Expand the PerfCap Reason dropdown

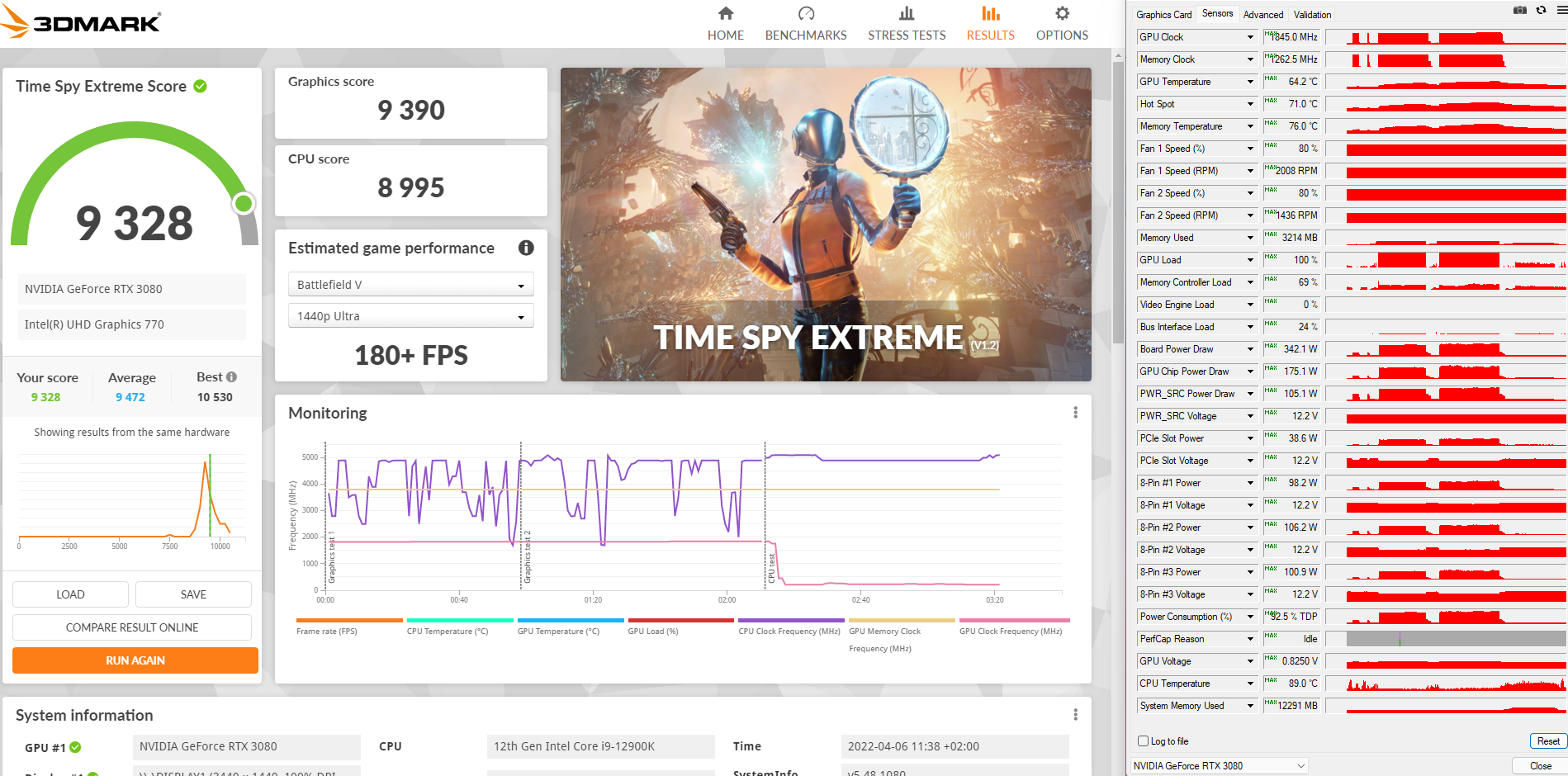[1250, 639]
